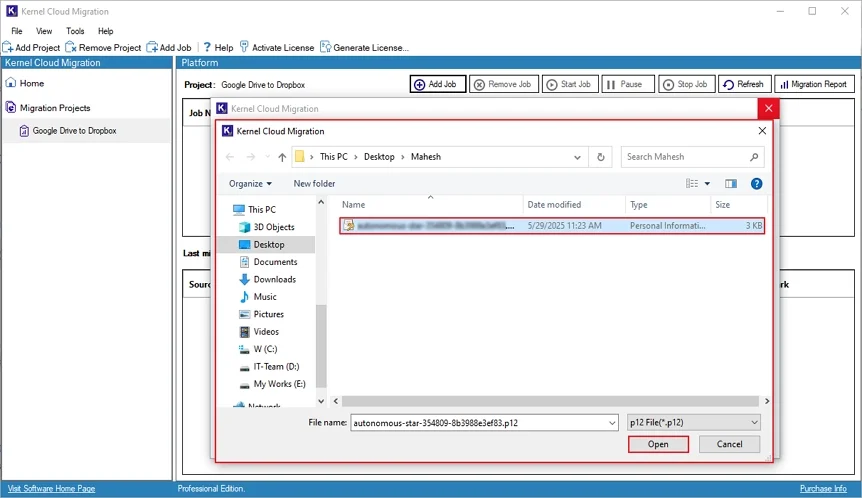Click Add Project in the toolbar
Image resolution: width=862 pixels, height=498 pixels.
pos(31,48)
